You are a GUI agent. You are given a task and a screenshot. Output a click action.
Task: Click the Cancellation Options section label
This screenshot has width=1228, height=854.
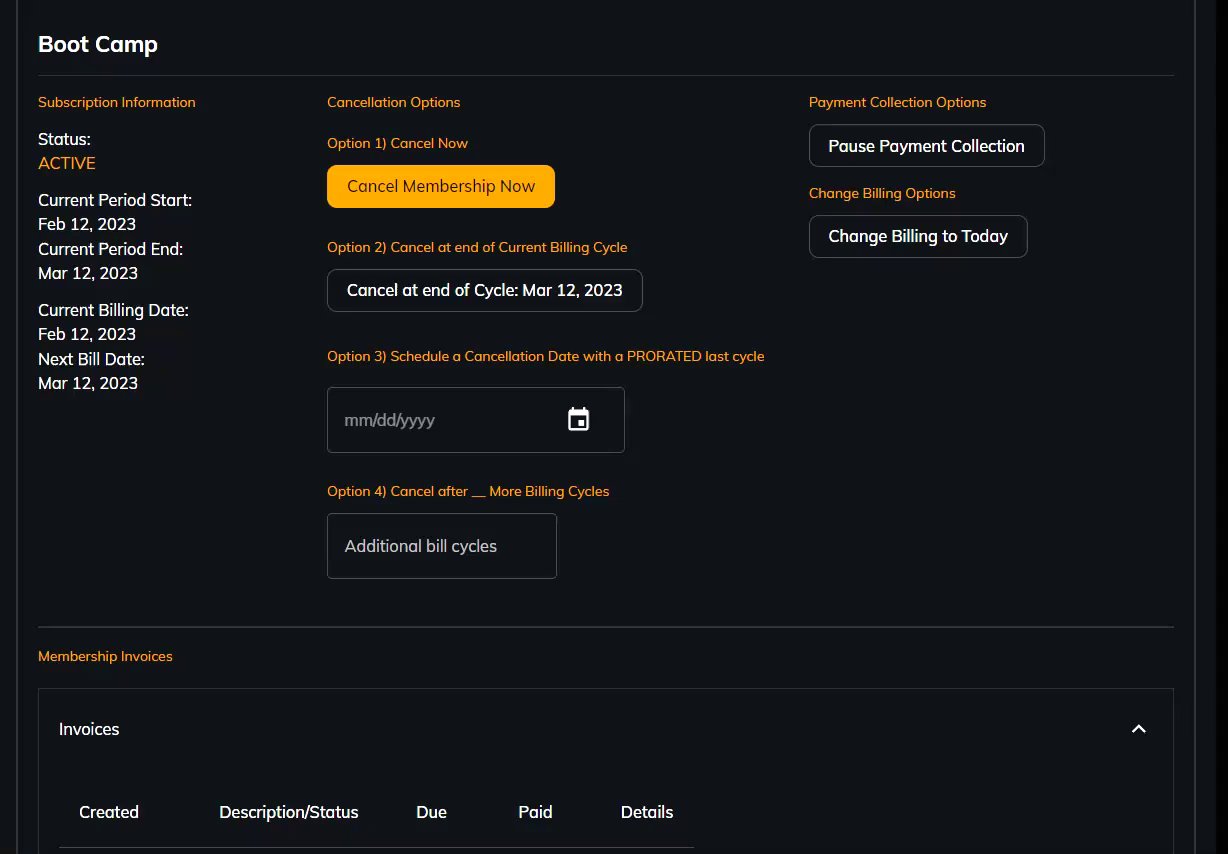[x=393, y=102]
